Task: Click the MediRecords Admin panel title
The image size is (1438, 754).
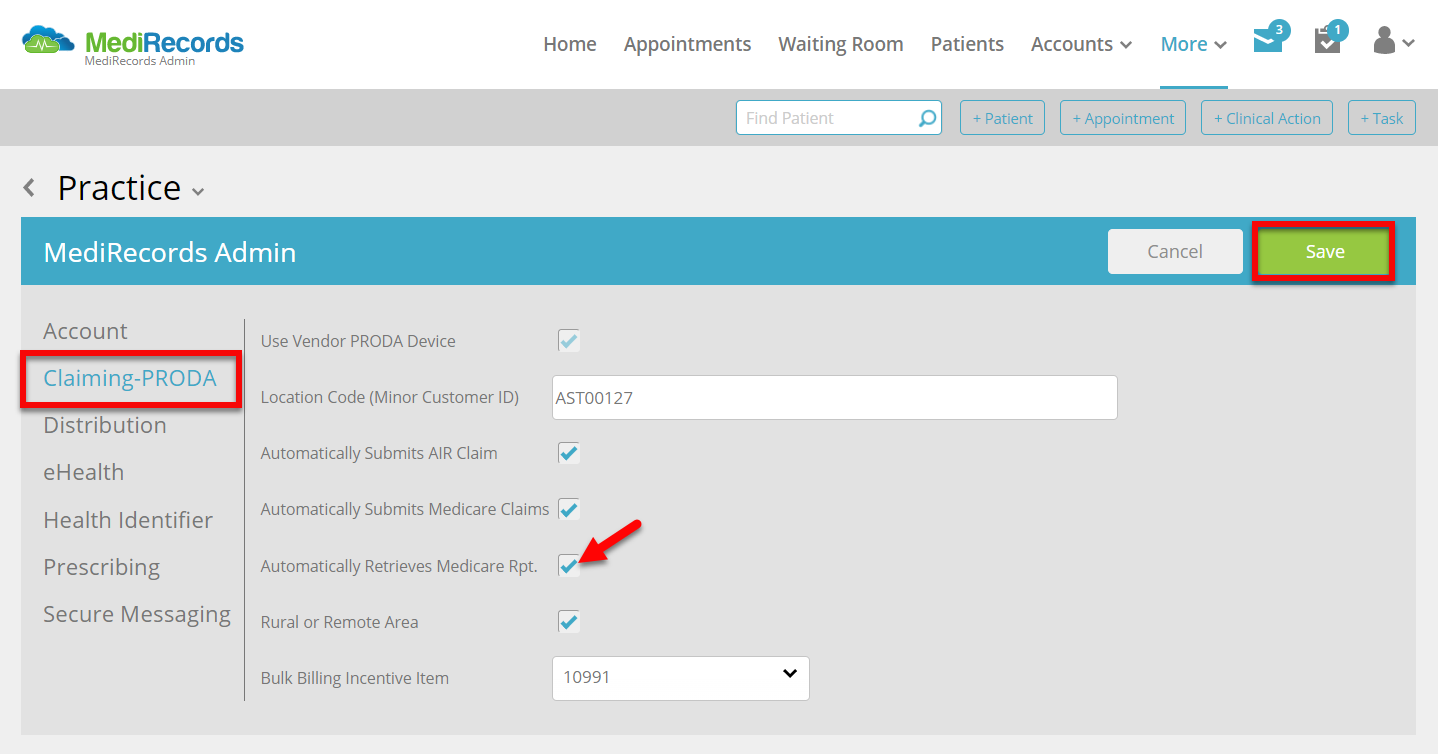Action: (x=170, y=252)
